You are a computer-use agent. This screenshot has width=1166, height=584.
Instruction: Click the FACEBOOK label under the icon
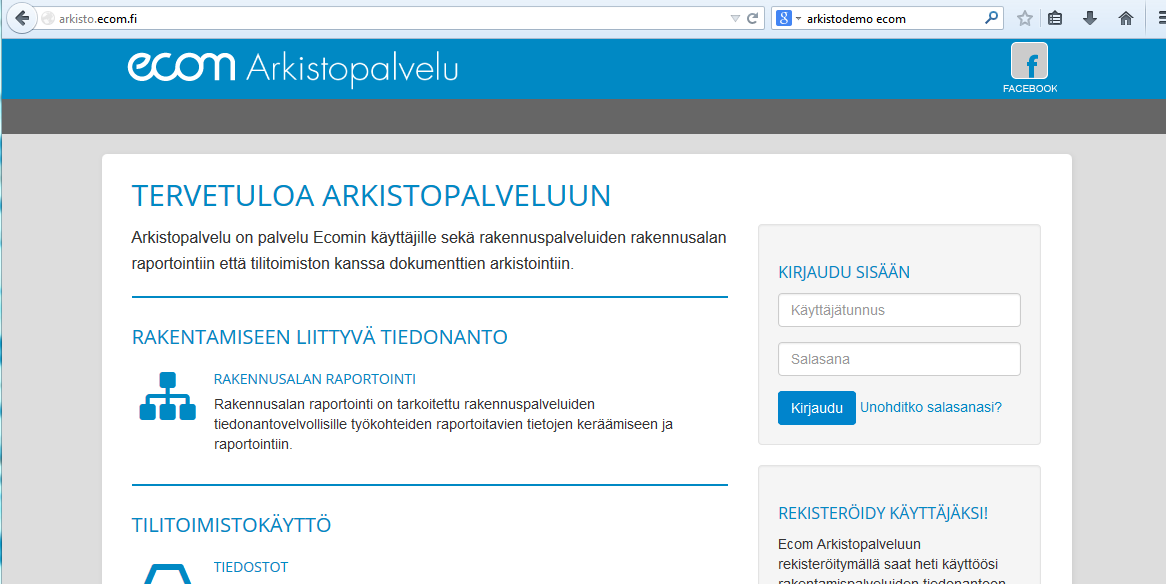(1030, 89)
